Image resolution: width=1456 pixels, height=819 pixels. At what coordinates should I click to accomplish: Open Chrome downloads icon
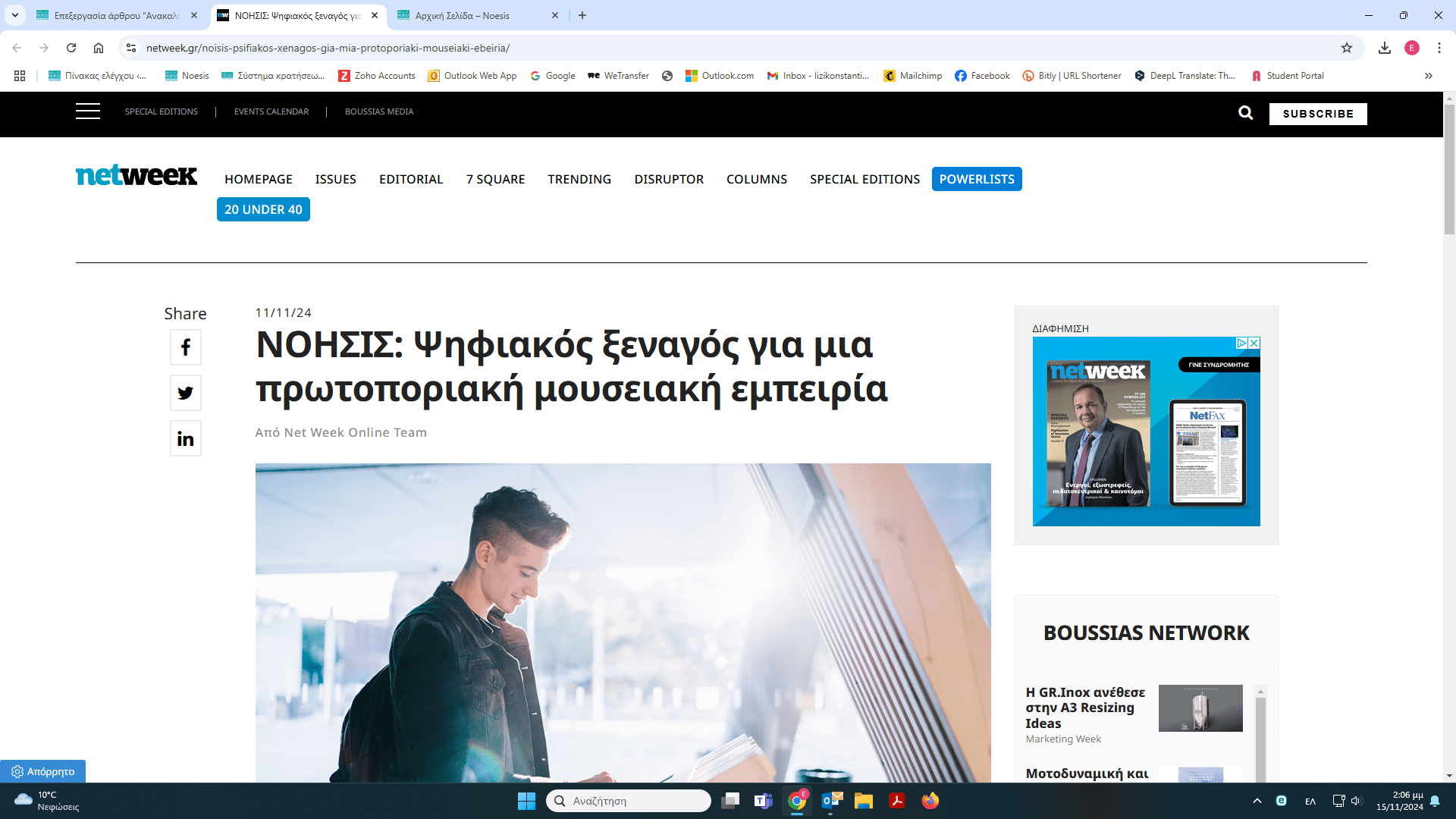1385,48
